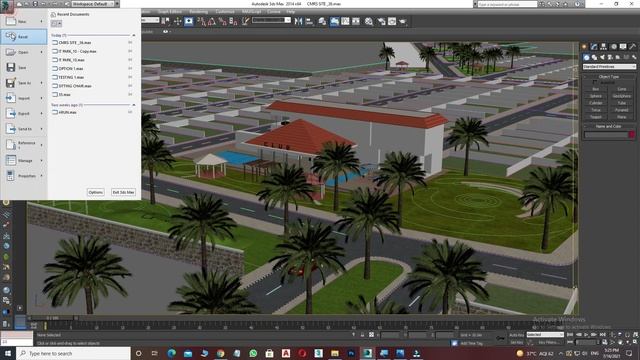Image resolution: width=640 pixels, height=360 pixels.
Task: Collapse the Today recent documents group
Action: (x=133, y=36)
